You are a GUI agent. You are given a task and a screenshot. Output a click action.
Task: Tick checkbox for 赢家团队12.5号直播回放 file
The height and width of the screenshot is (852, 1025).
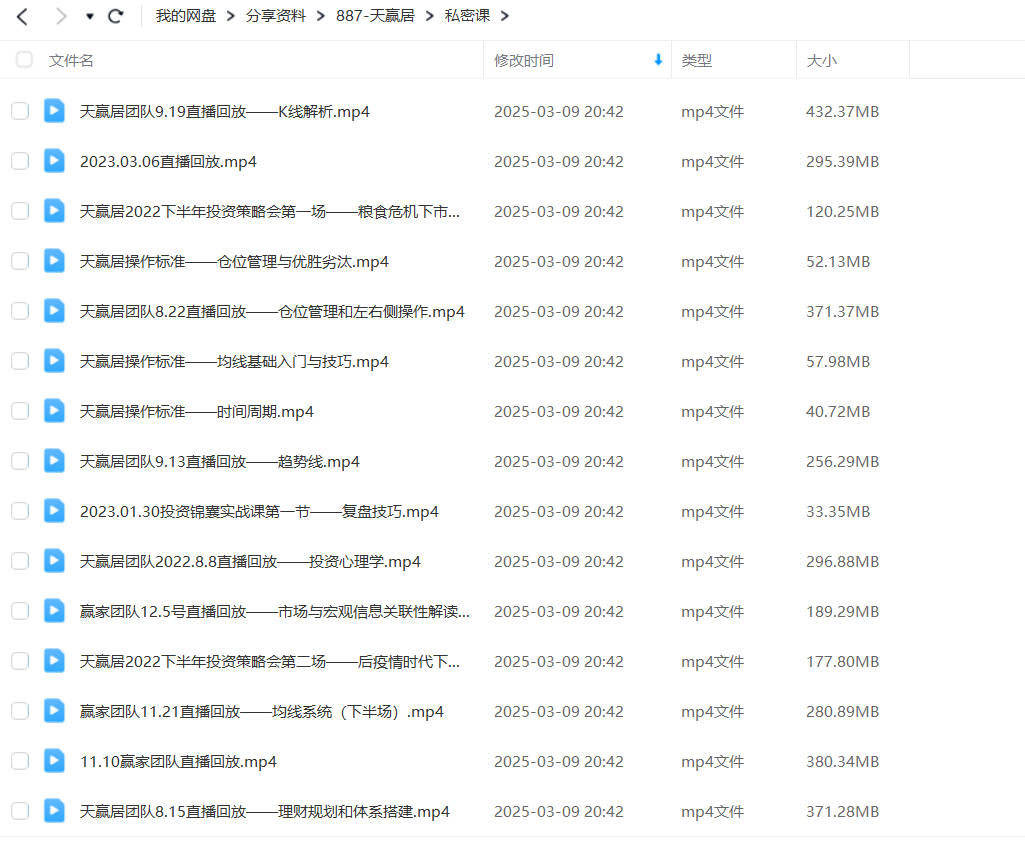20,611
